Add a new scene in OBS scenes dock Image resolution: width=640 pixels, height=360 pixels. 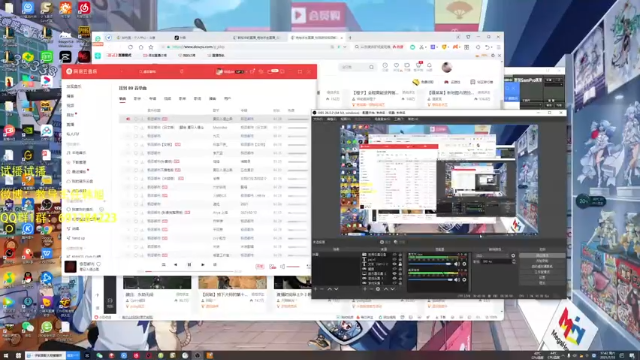[316, 289]
